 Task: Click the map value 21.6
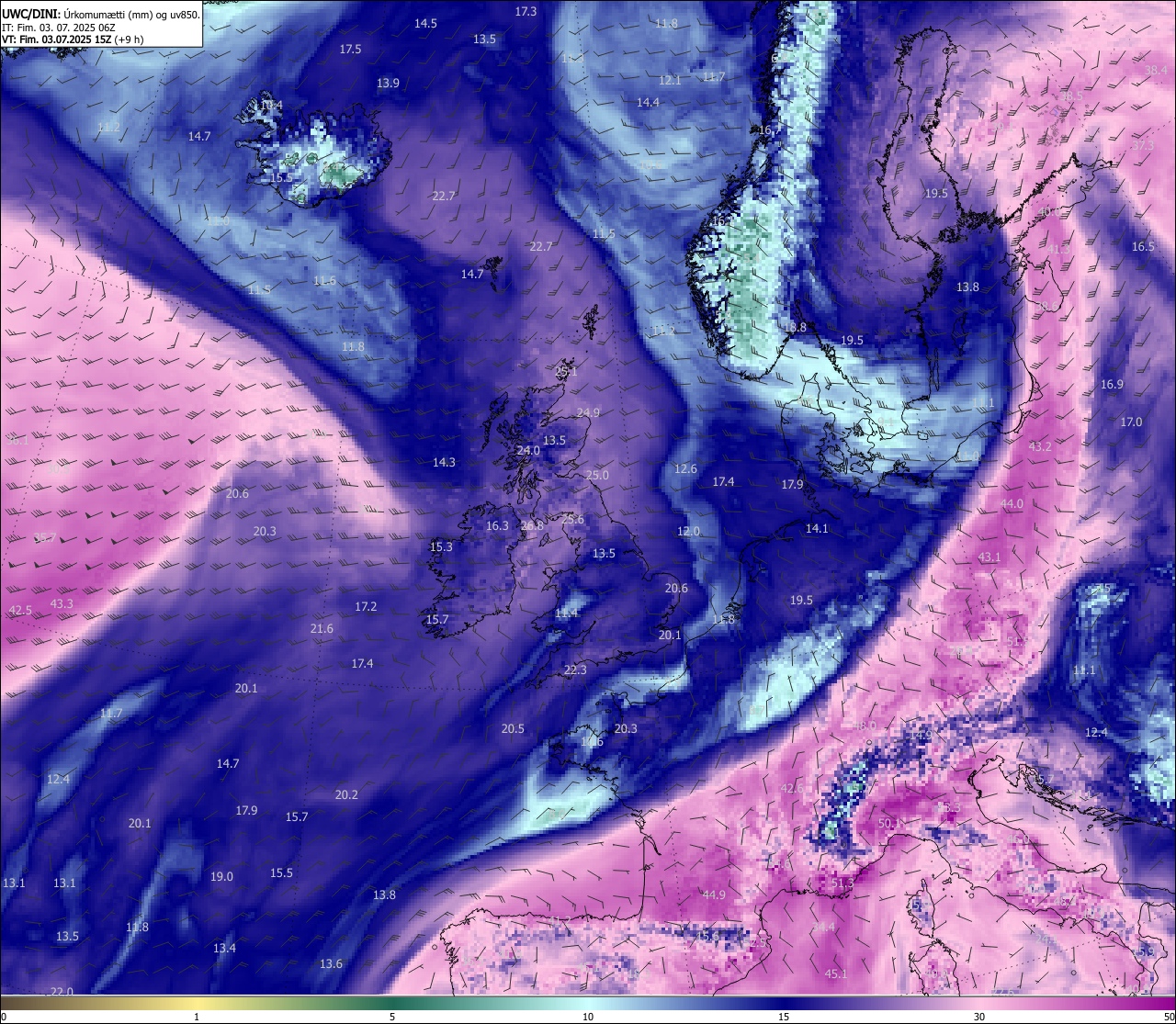pyautogui.click(x=322, y=628)
